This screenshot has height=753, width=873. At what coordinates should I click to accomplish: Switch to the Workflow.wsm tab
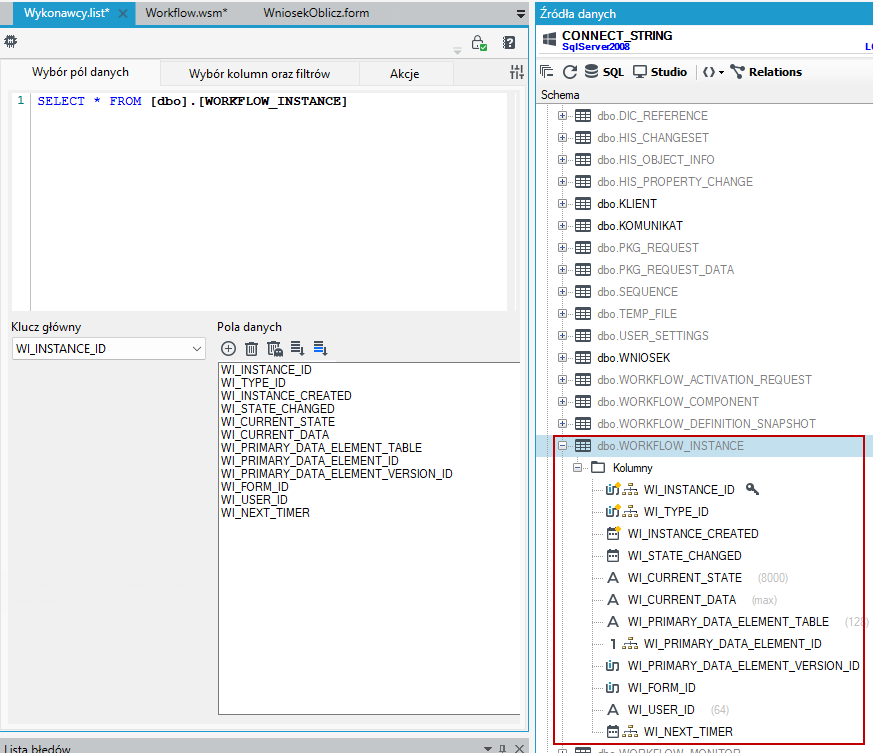[x=187, y=13]
